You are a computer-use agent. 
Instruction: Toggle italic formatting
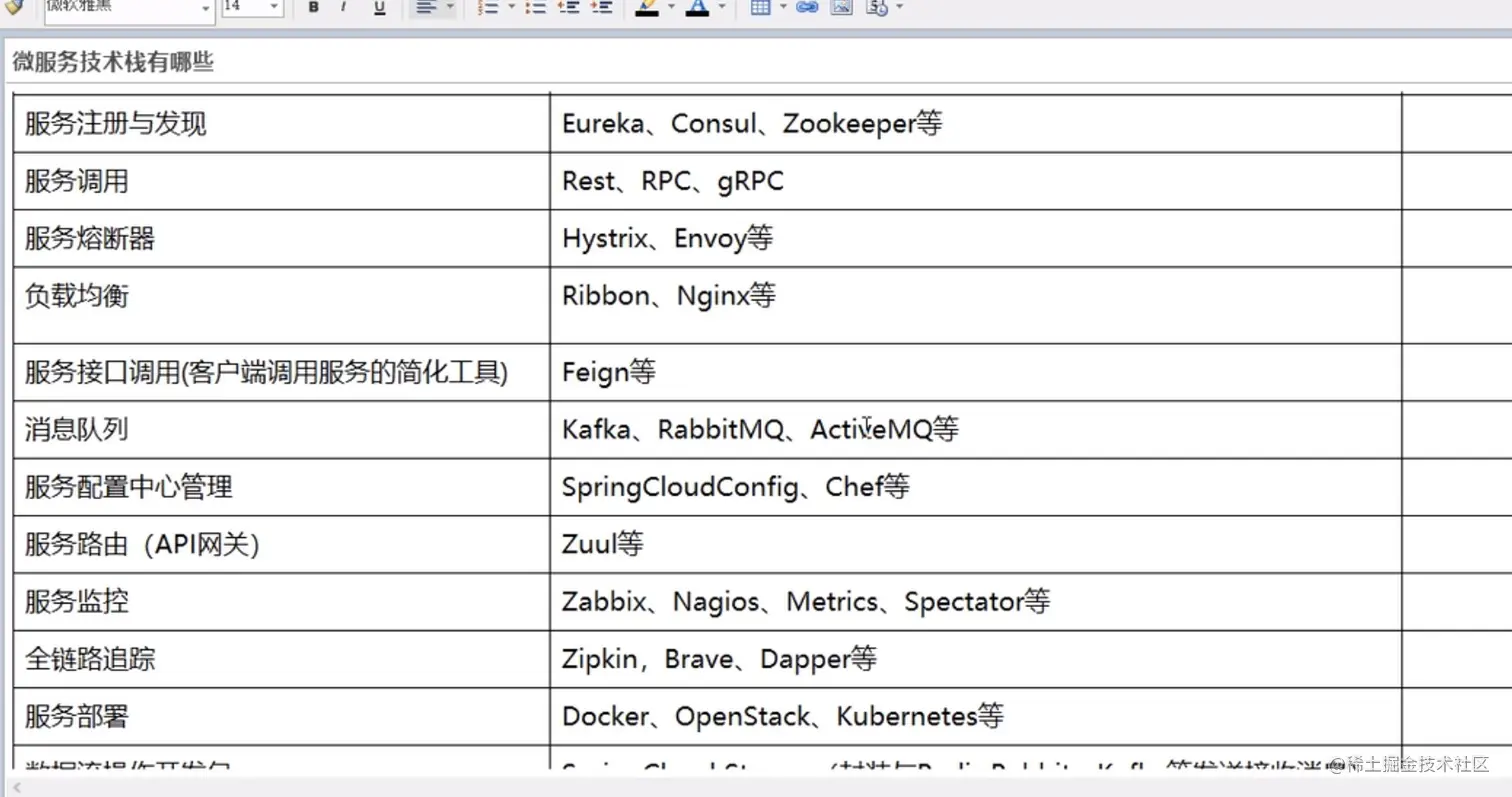tap(344, 8)
